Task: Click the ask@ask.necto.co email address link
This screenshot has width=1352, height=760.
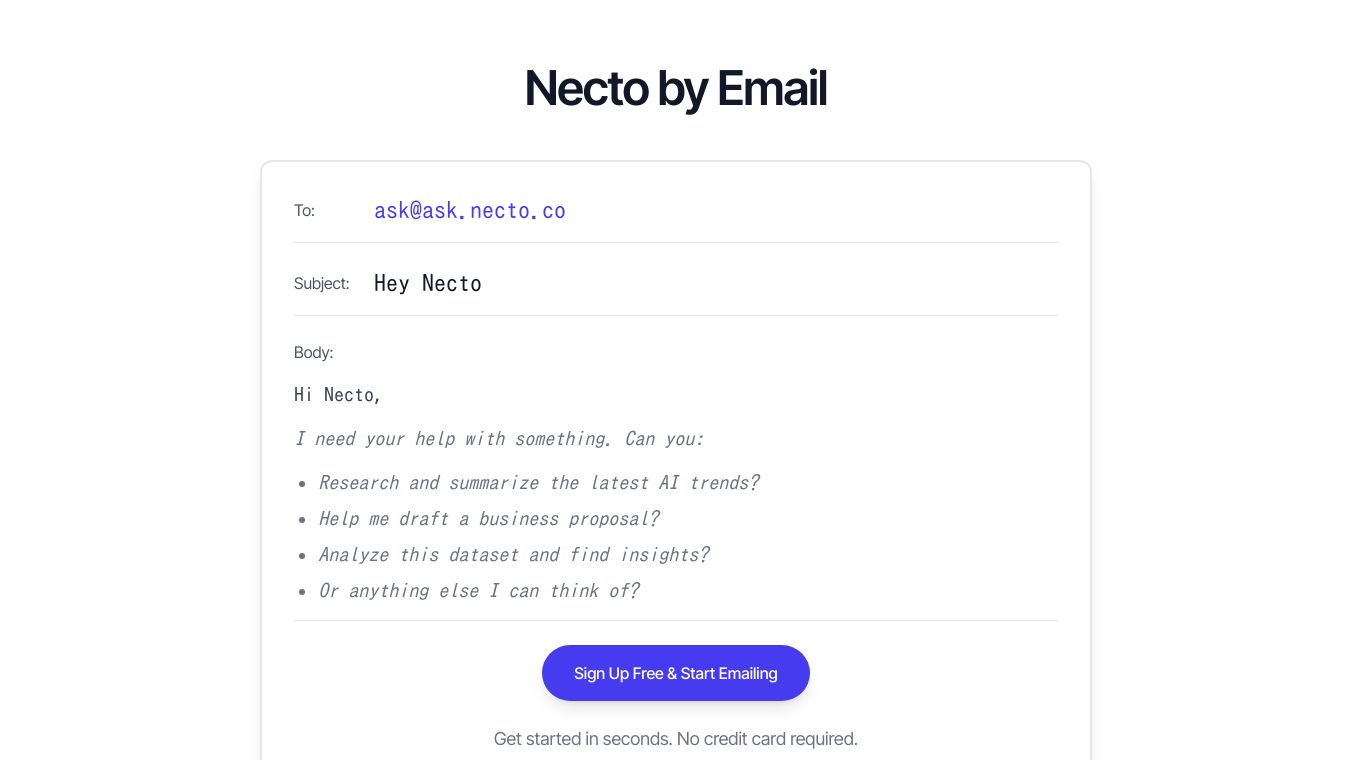Action: point(469,210)
